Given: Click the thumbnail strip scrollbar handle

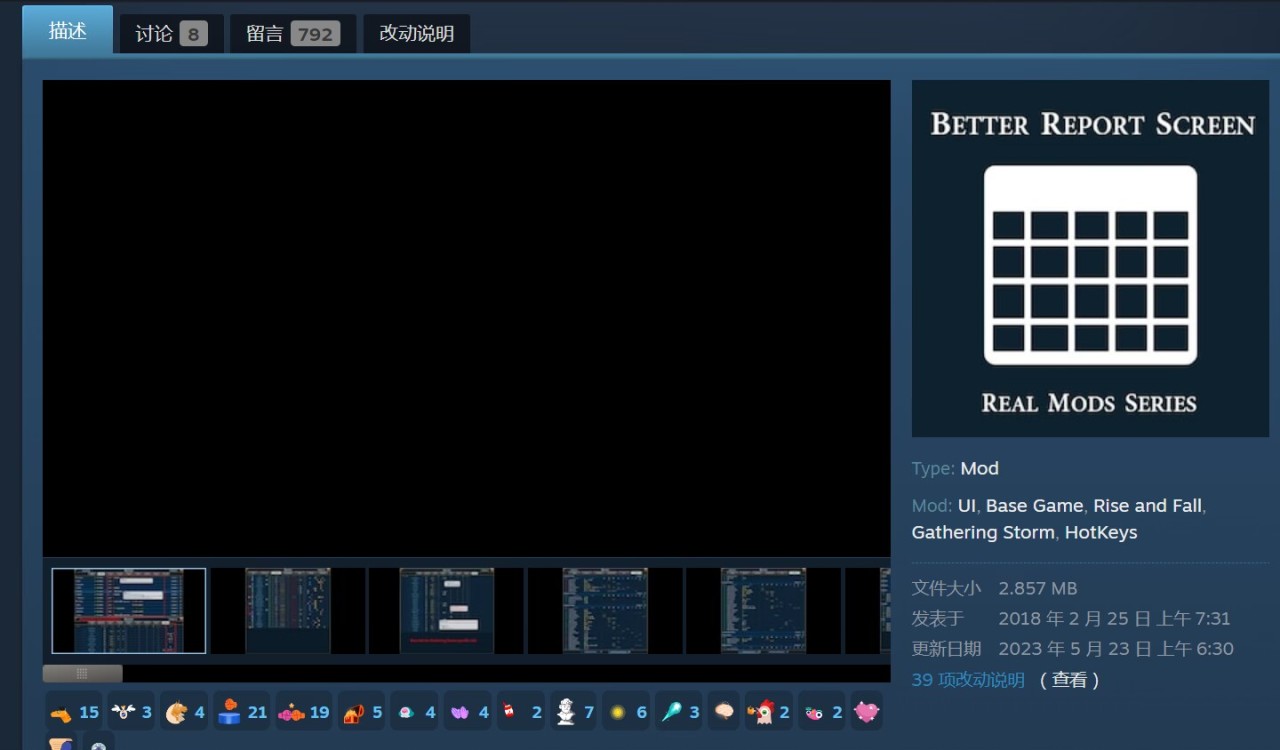Looking at the screenshot, I should tap(82, 674).
